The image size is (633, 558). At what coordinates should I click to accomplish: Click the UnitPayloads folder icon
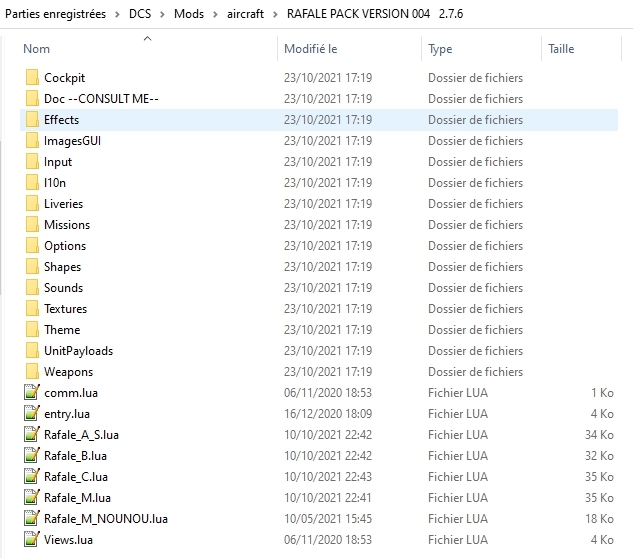tap(32, 350)
